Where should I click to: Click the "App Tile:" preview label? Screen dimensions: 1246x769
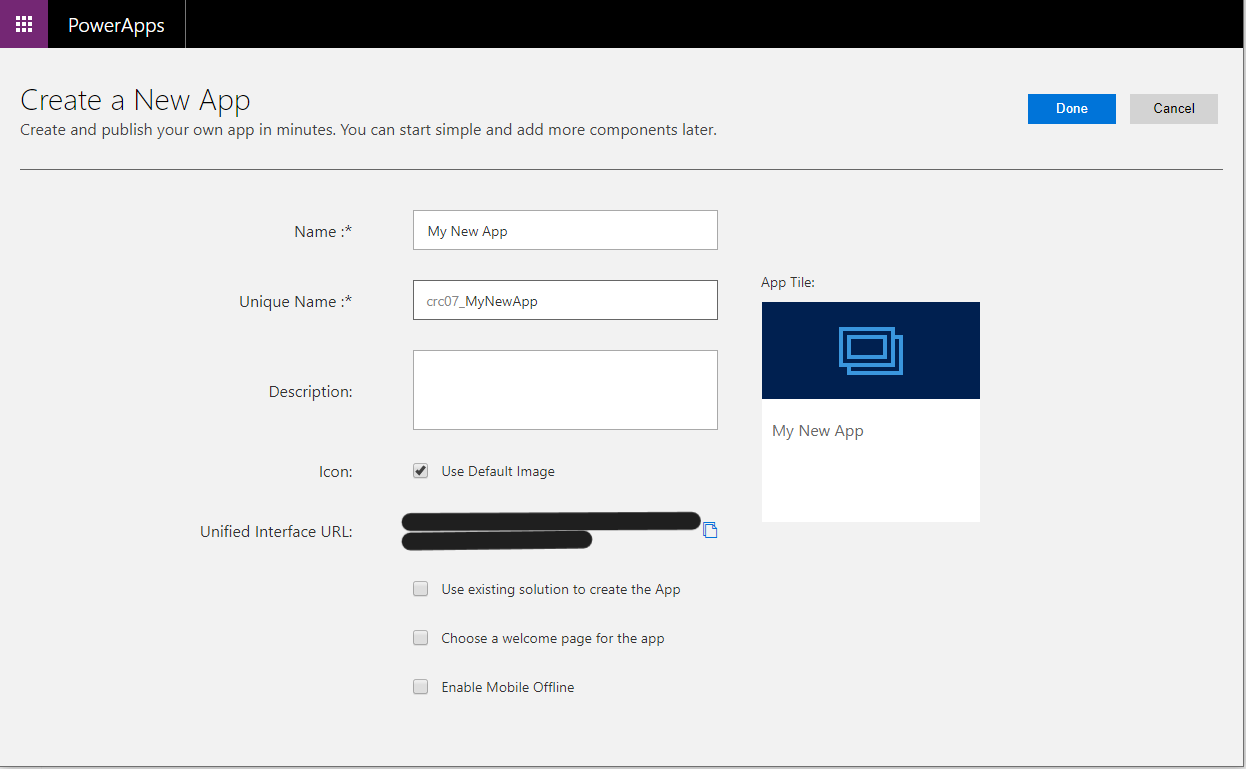click(788, 282)
